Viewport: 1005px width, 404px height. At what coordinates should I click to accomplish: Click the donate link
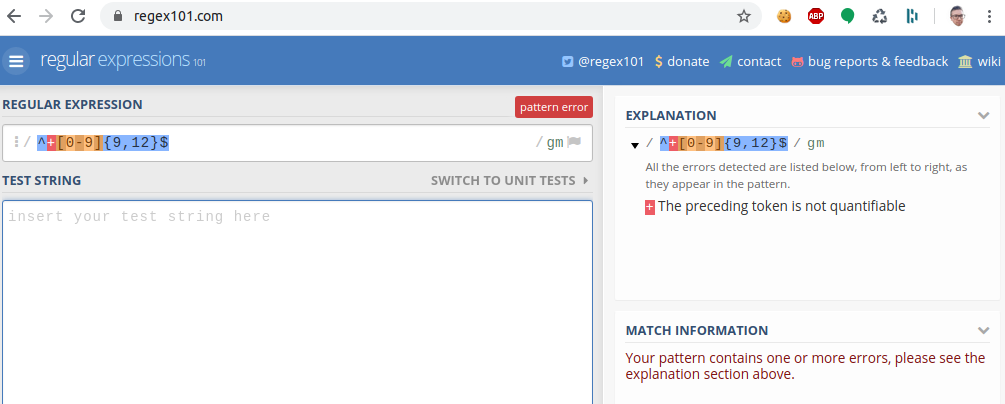pos(681,61)
